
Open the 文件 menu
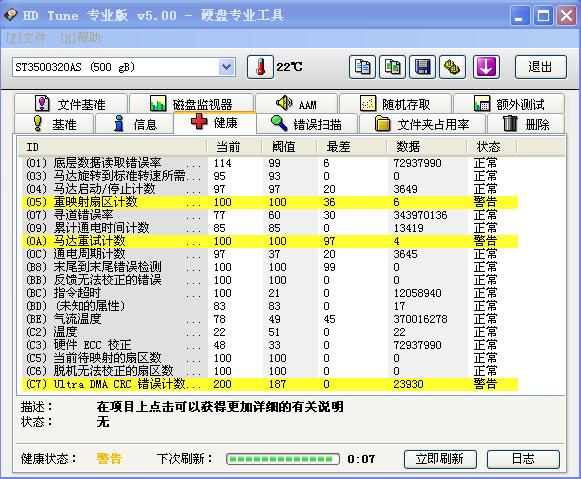point(27,38)
